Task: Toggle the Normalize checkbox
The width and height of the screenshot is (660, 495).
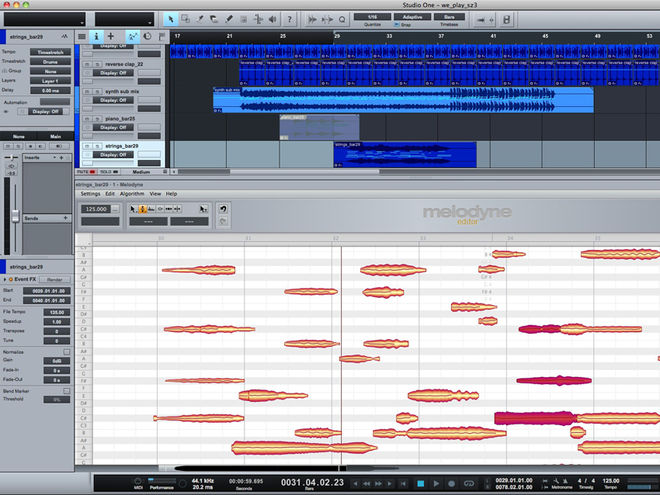Action: 67,351
